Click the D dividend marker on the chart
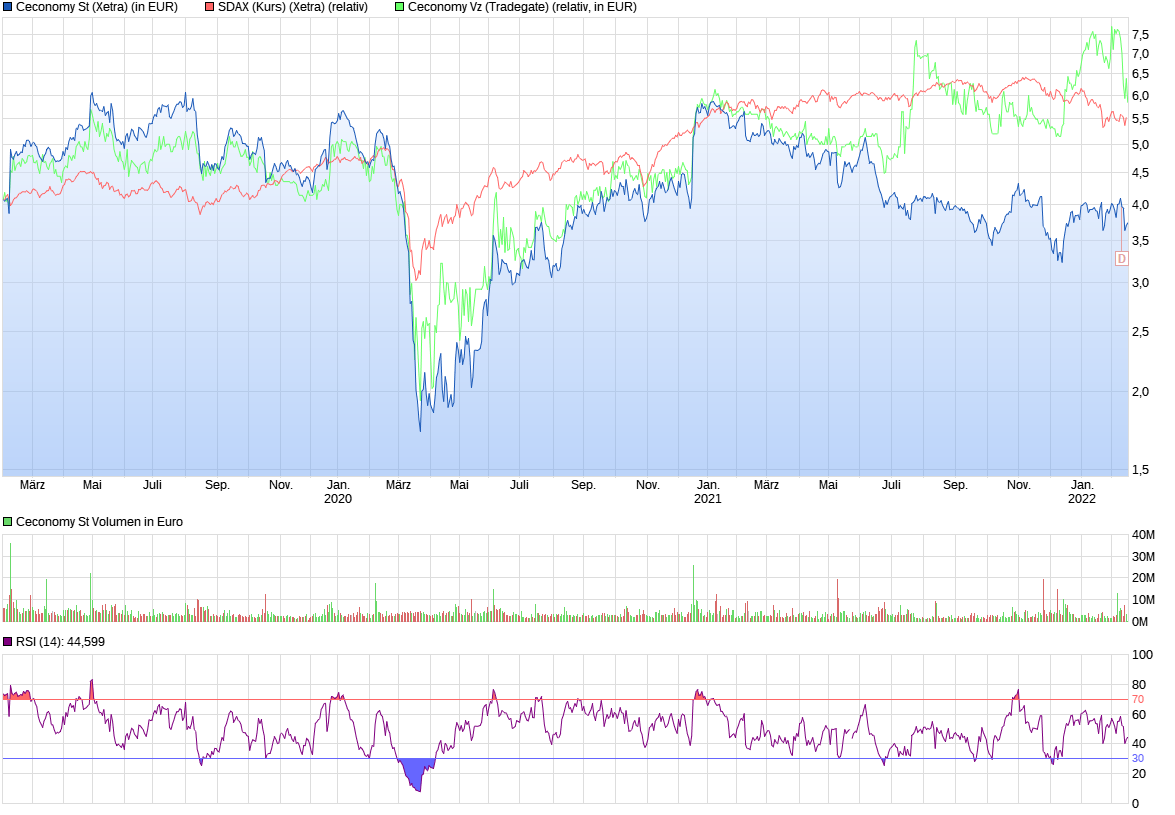This screenshot has height=815, width=1175. click(1120, 258)
